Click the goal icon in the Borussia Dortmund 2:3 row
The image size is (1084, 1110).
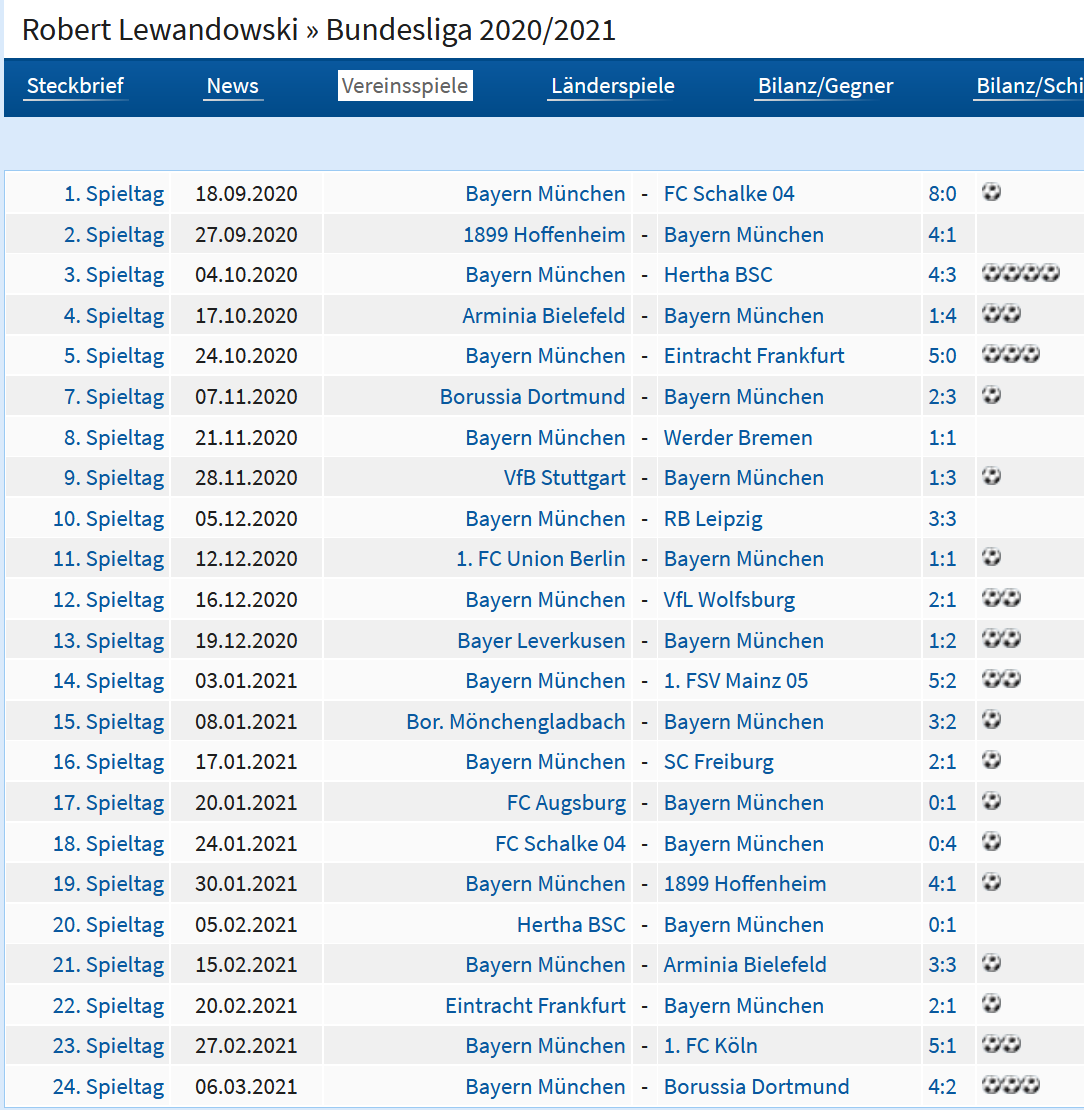pos(991,395)
